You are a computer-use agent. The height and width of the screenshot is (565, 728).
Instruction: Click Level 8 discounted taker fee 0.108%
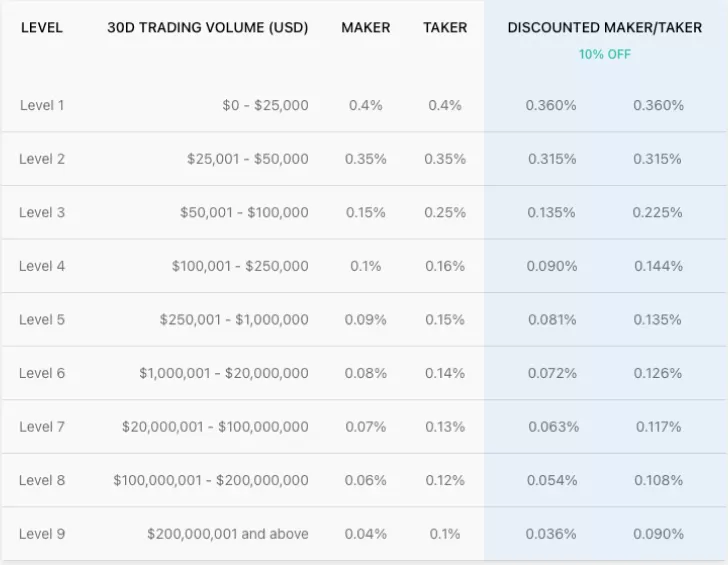(658, 480)
